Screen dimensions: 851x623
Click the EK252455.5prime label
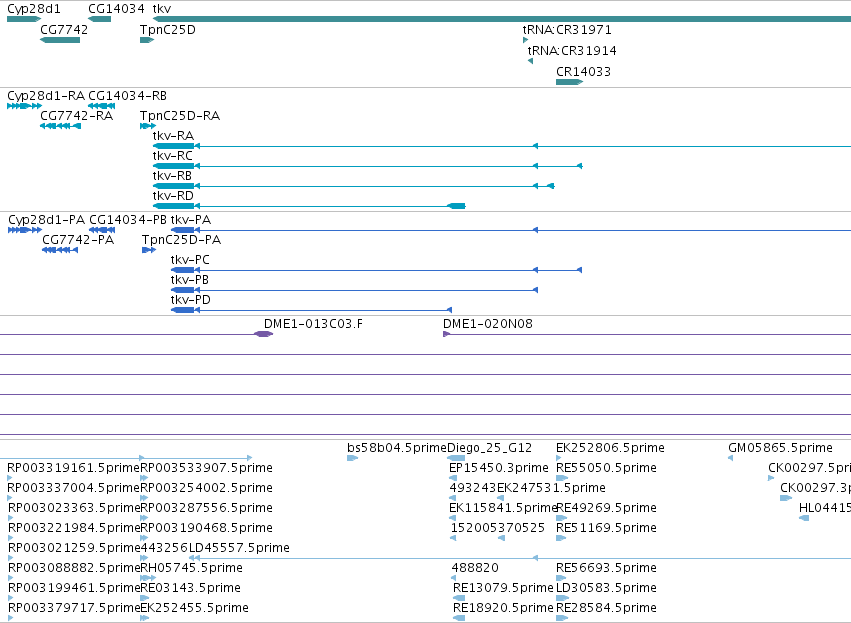tap(194, 608)
